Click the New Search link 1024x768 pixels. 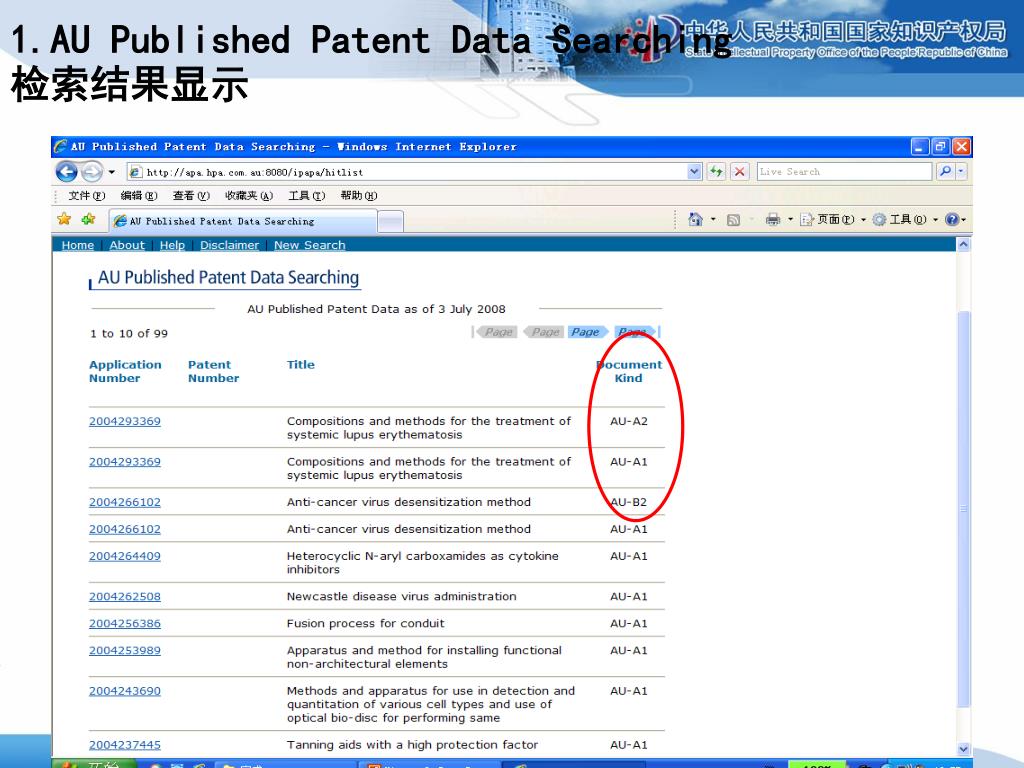(x=310, y=245)
